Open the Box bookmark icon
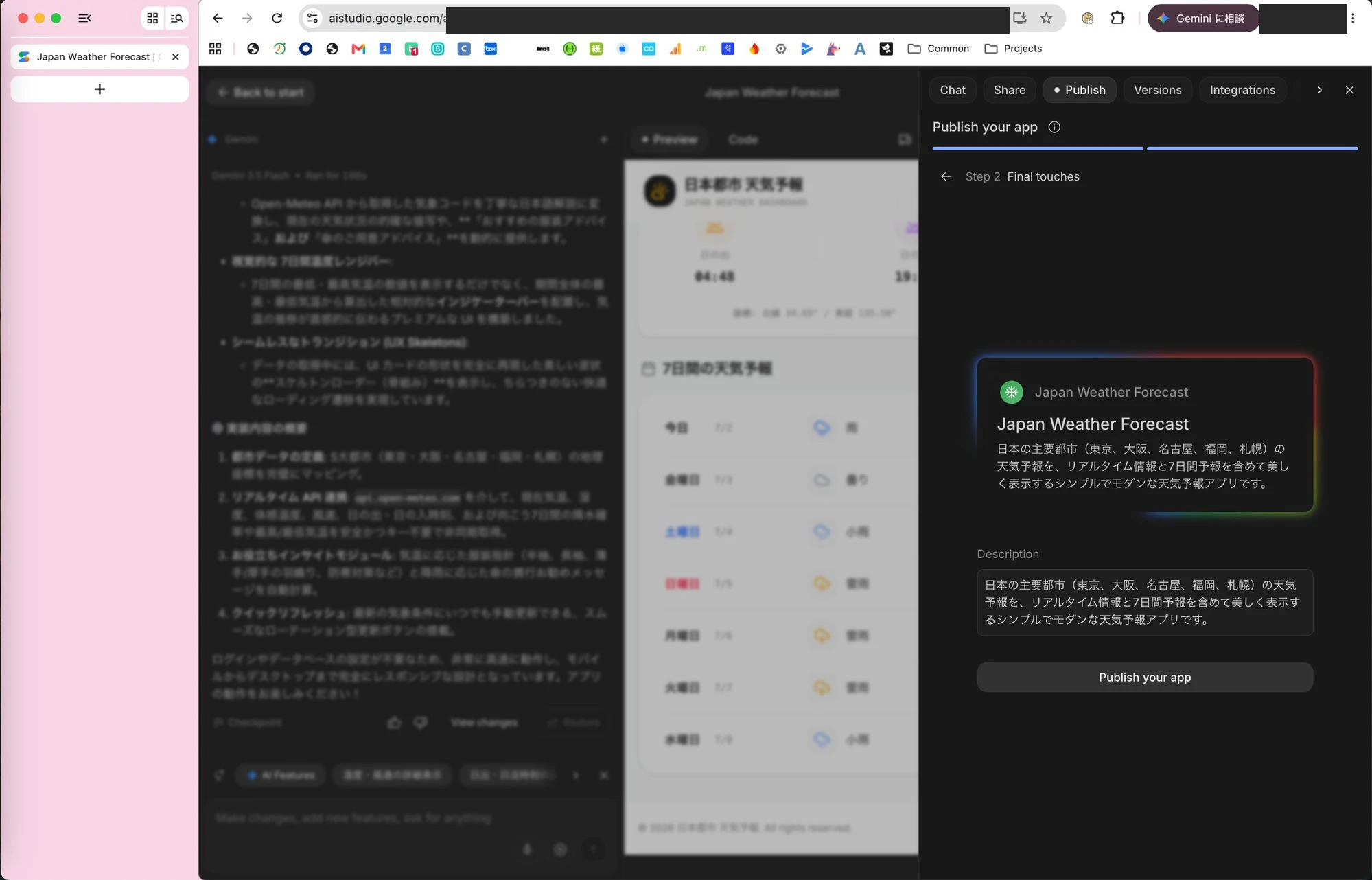Viewport: 1372px width, 880px height. pos(490,49)
